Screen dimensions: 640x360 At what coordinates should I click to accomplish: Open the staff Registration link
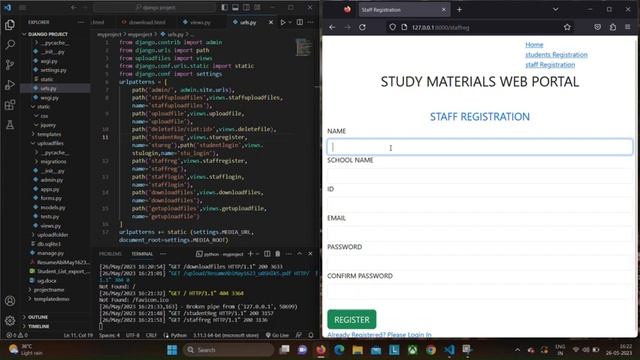coord(550,64)
